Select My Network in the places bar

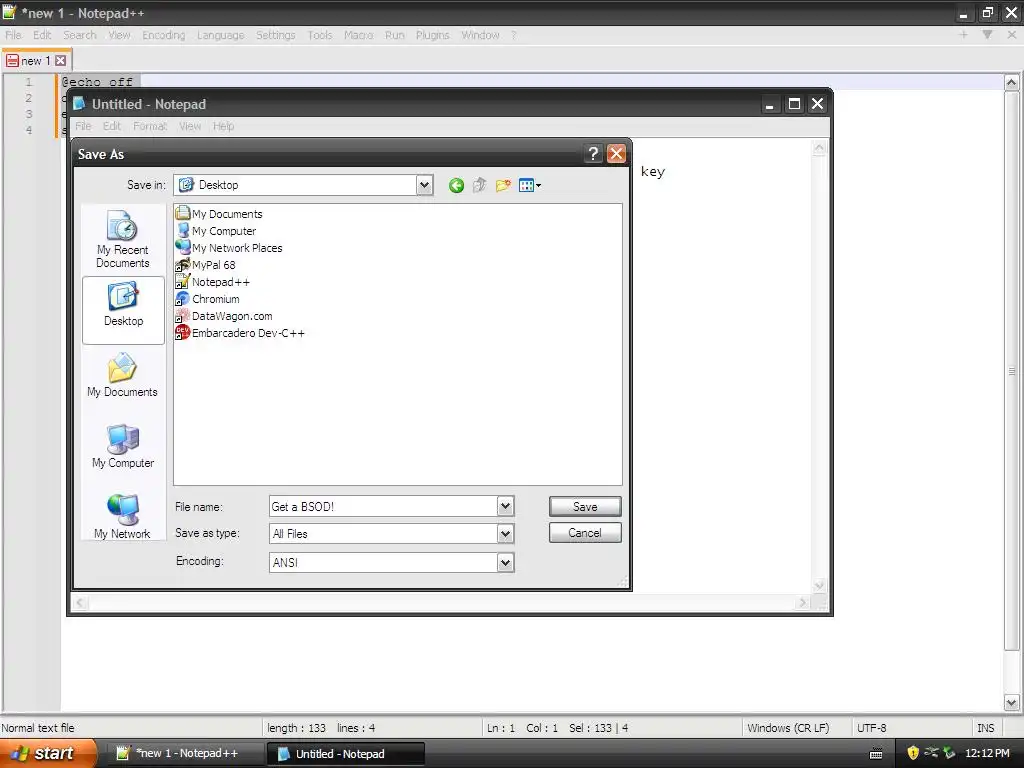123,517
